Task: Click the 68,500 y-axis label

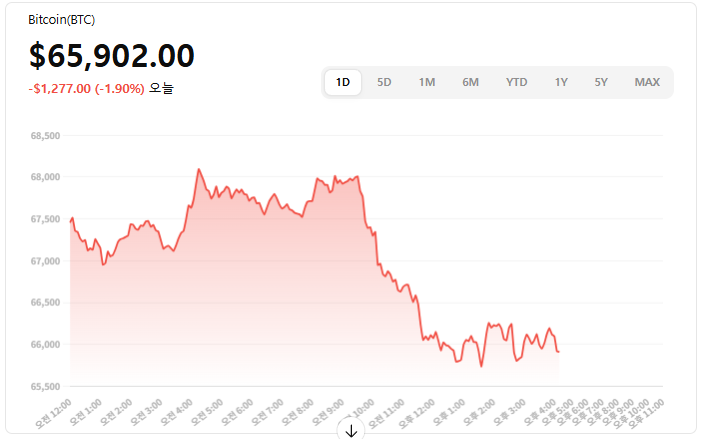Action: [45, 136]
